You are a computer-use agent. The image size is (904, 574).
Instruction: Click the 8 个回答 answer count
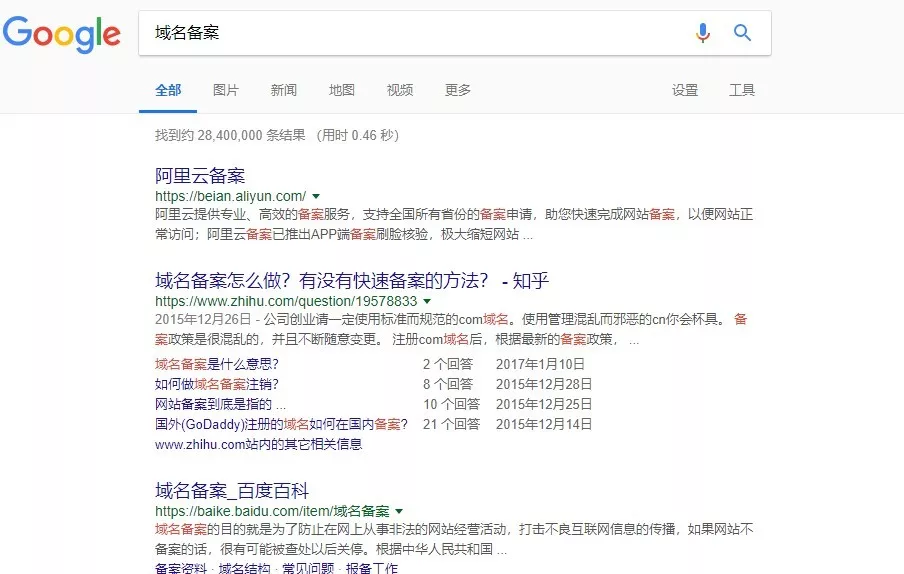pos(448,384)
